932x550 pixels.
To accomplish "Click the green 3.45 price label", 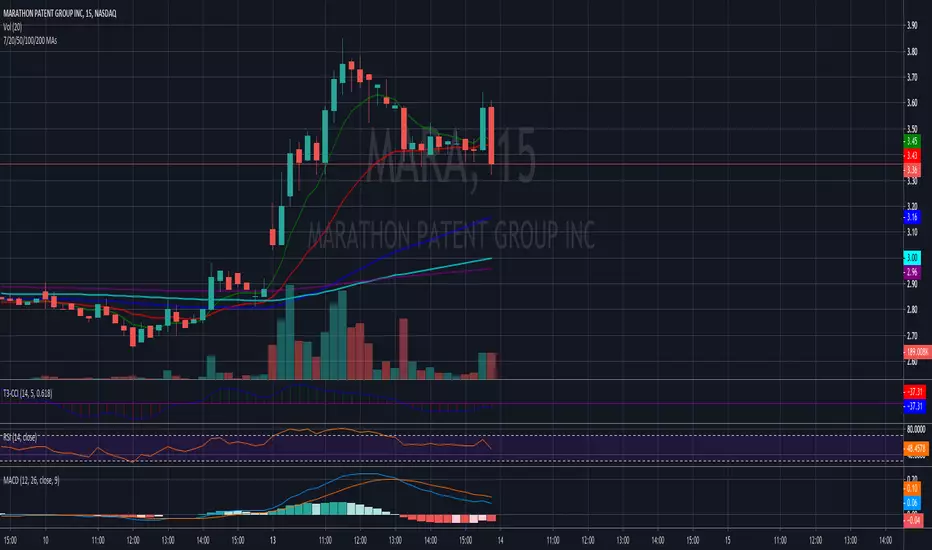I will [x=912, y=142].
